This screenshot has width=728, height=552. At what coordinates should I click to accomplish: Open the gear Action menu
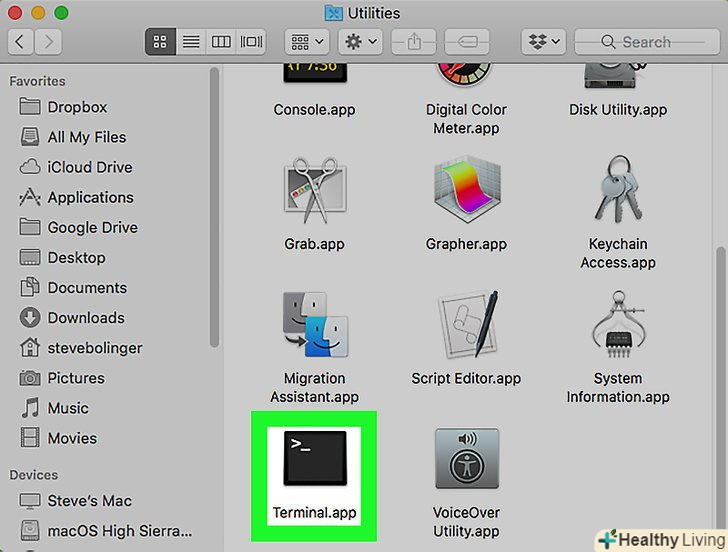[x=360, y=42]
